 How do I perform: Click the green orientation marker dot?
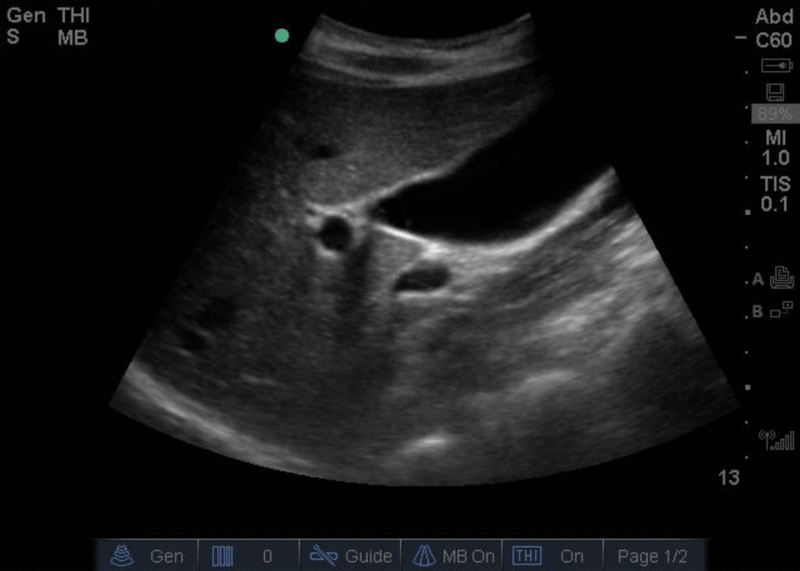tap(282, 35)
